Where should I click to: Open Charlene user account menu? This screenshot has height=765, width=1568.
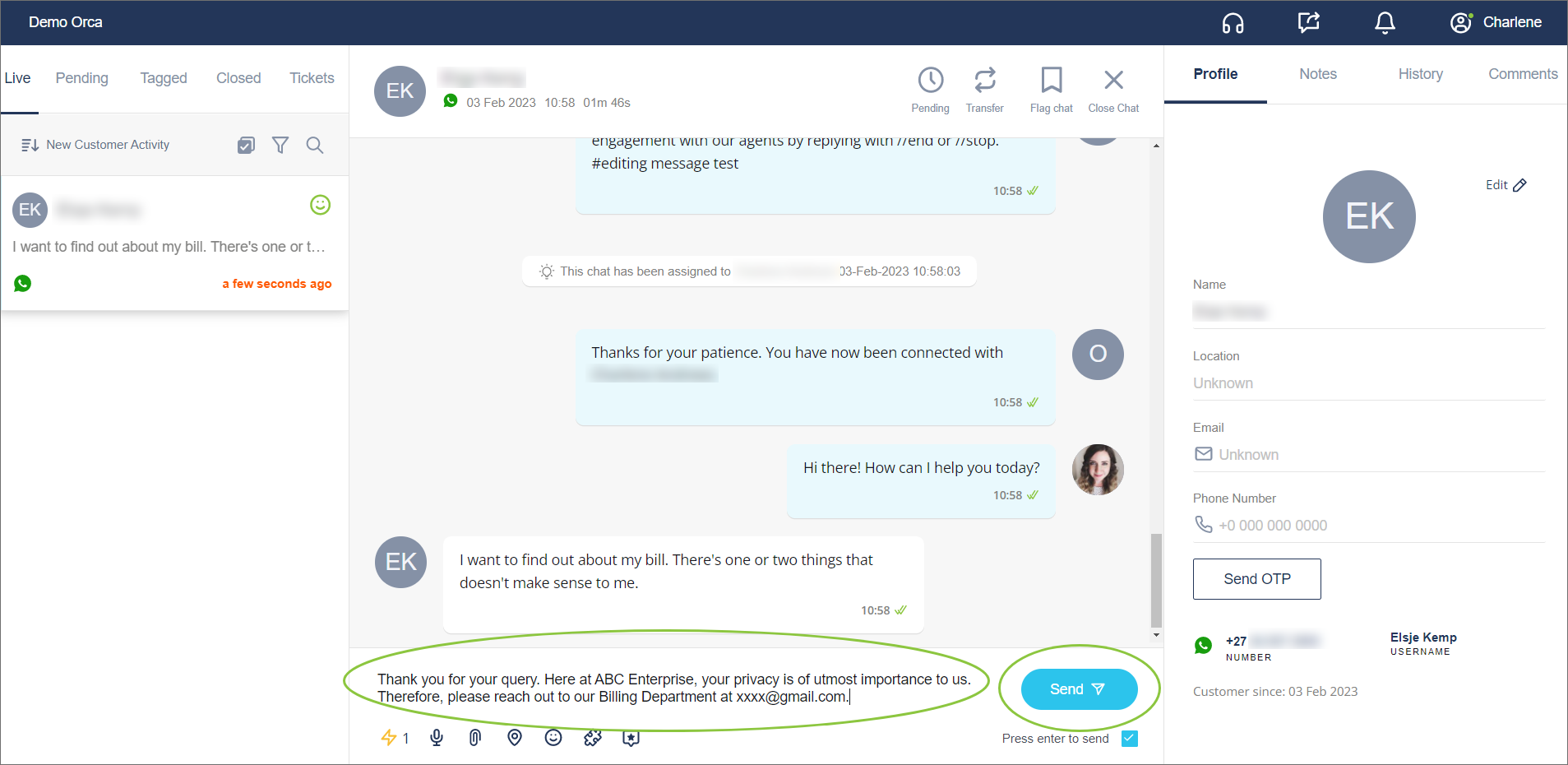point(1496,23)
